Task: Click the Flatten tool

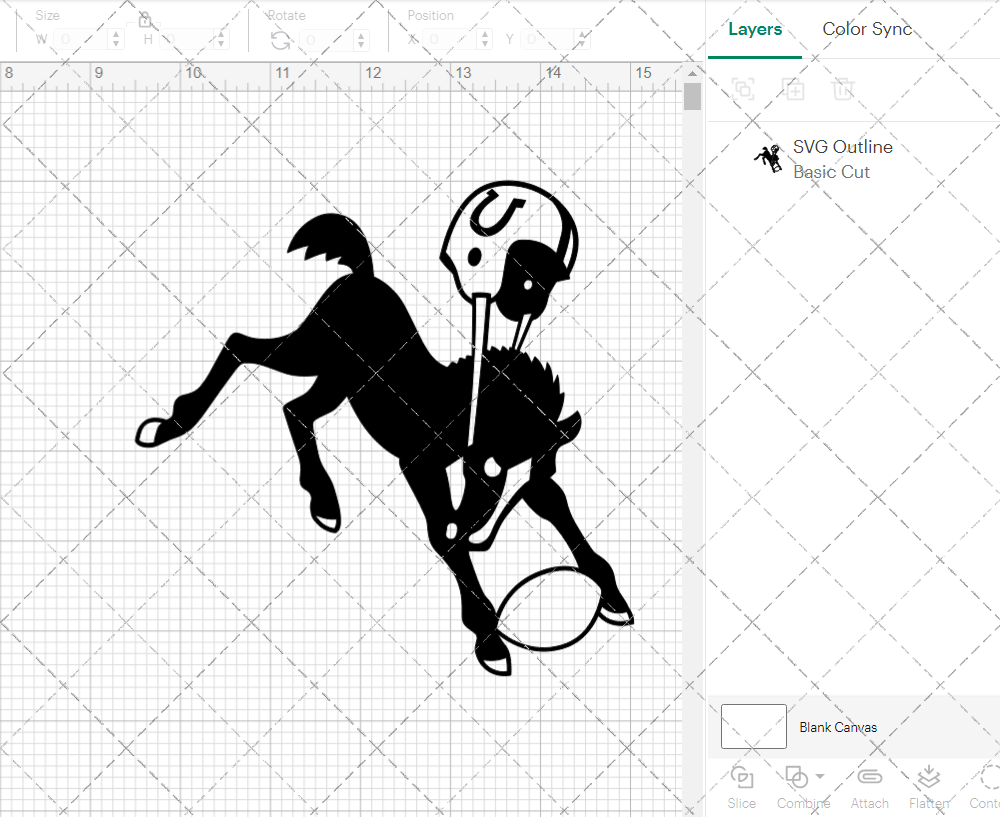Action: point(929,788)
